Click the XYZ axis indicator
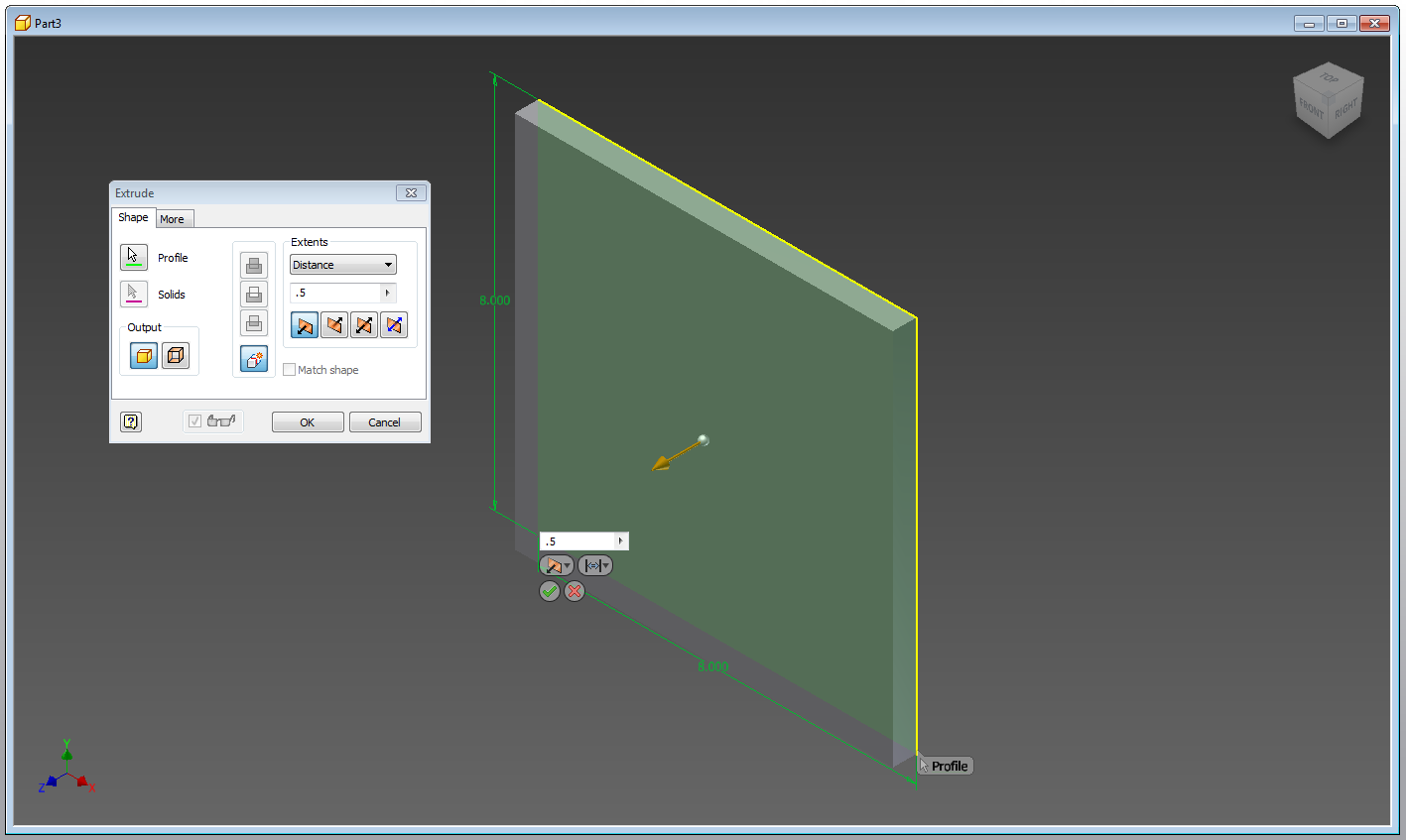Image resolution: width=1406 pixels, height=840 pixels. pos(66,768)
